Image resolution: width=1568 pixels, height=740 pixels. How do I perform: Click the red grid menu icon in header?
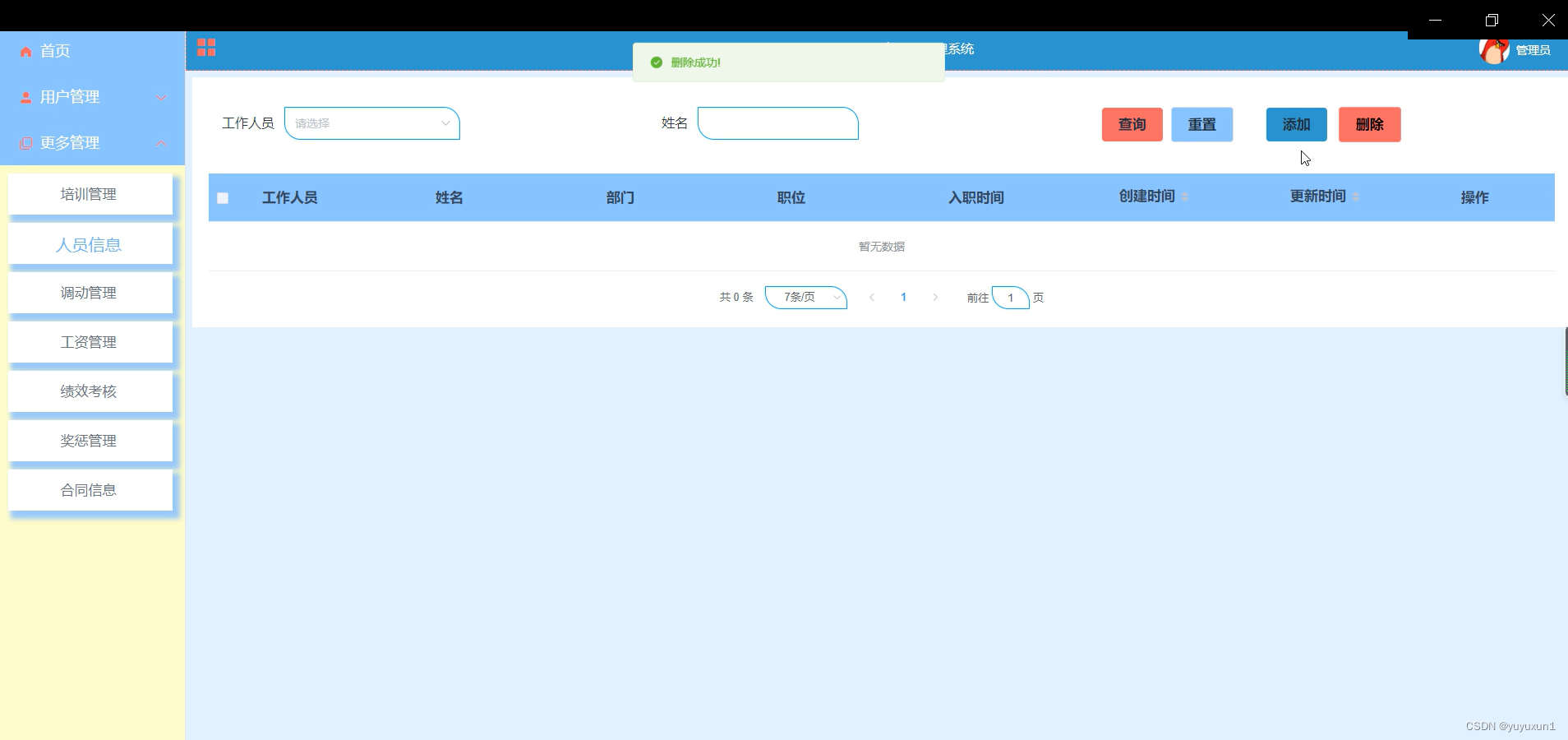(x=206, y=48)
